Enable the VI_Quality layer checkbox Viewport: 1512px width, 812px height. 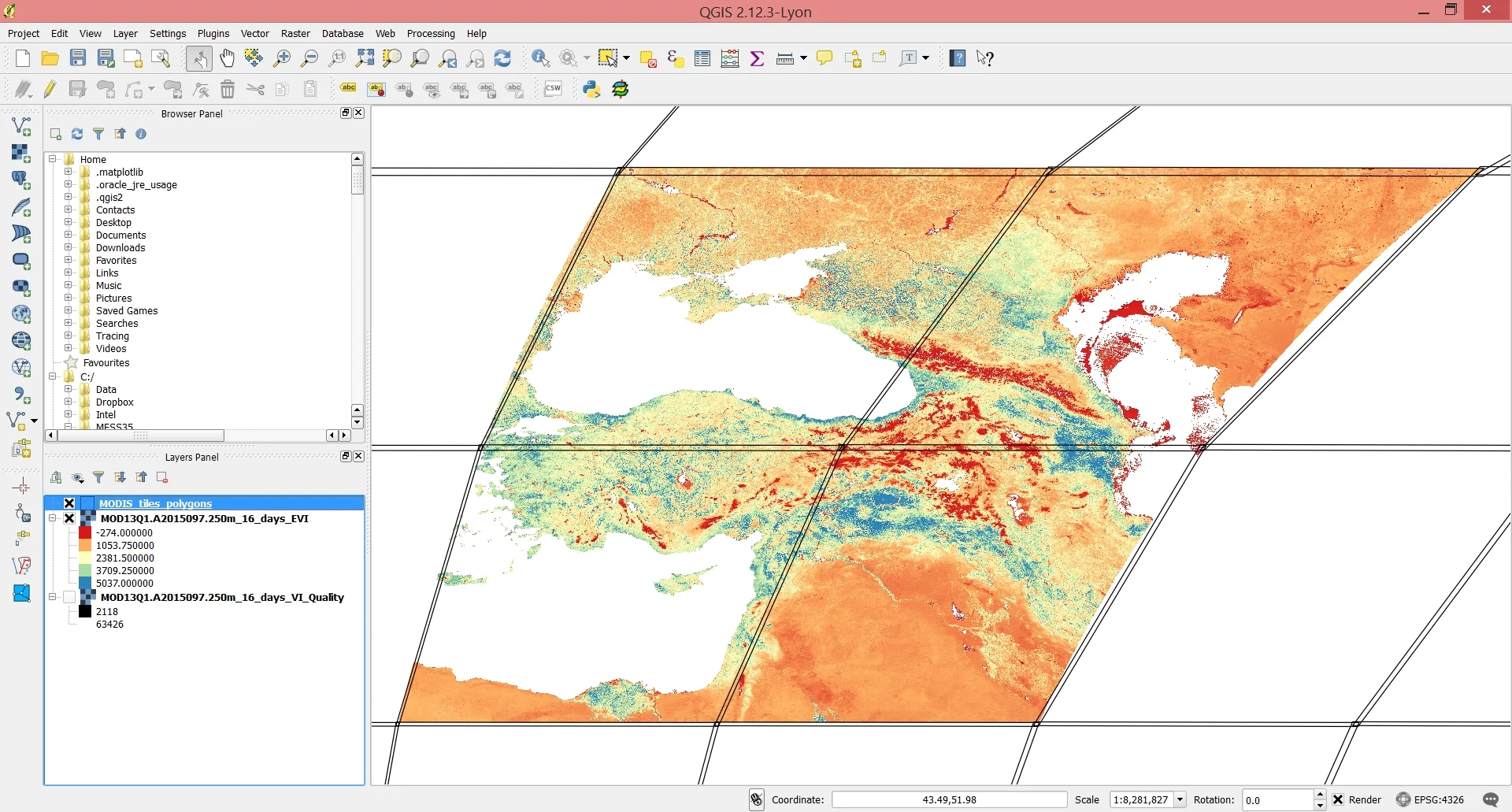[x=69, y=598]
